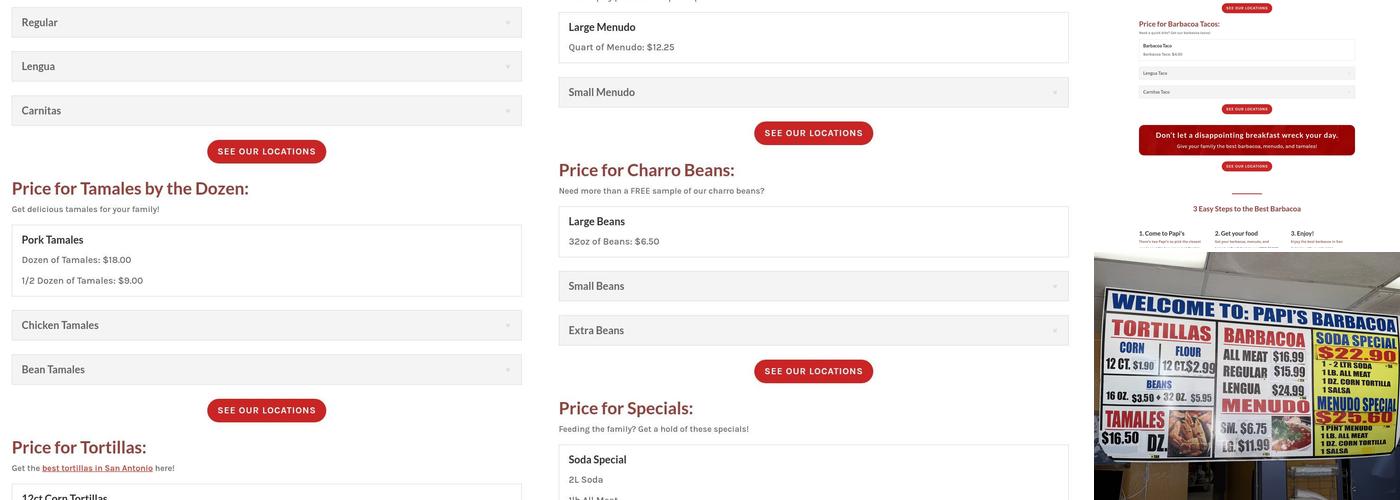1400x500 pixels.
Task: Click the plus icon beside Chicken Tamales
Action: point(507,326)
